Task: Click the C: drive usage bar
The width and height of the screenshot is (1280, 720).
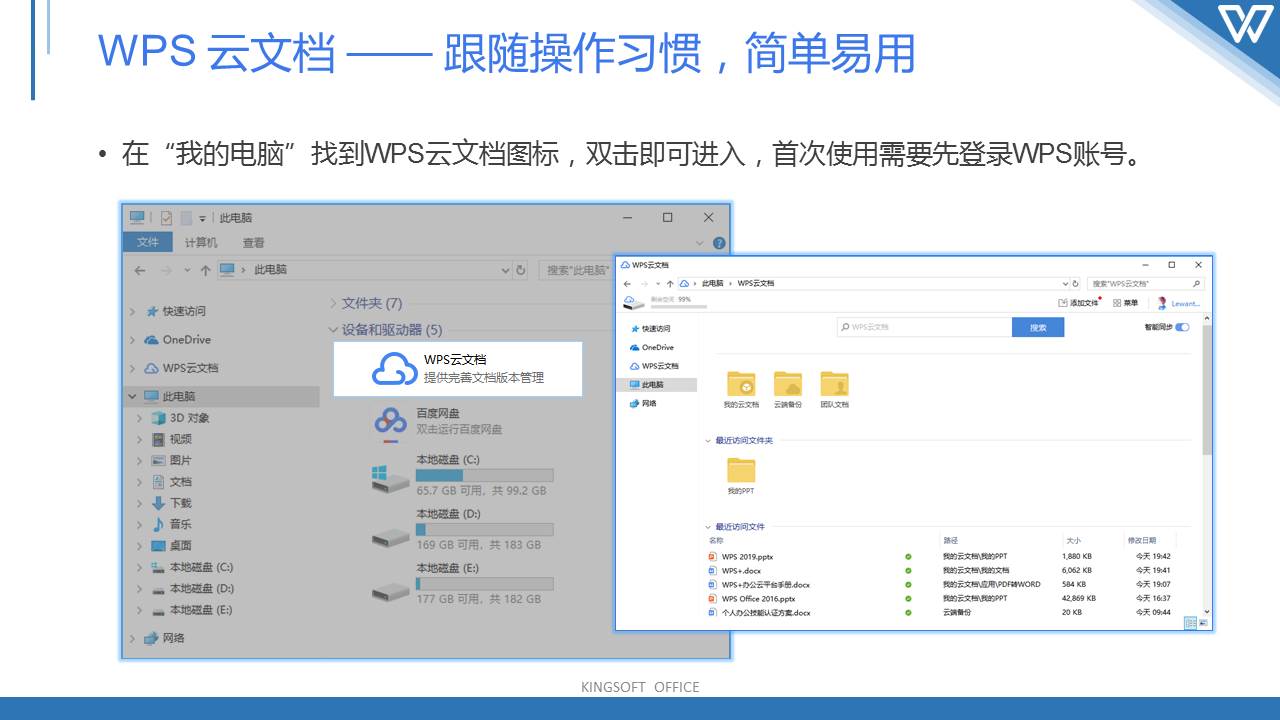Action: tap(485, 475)
